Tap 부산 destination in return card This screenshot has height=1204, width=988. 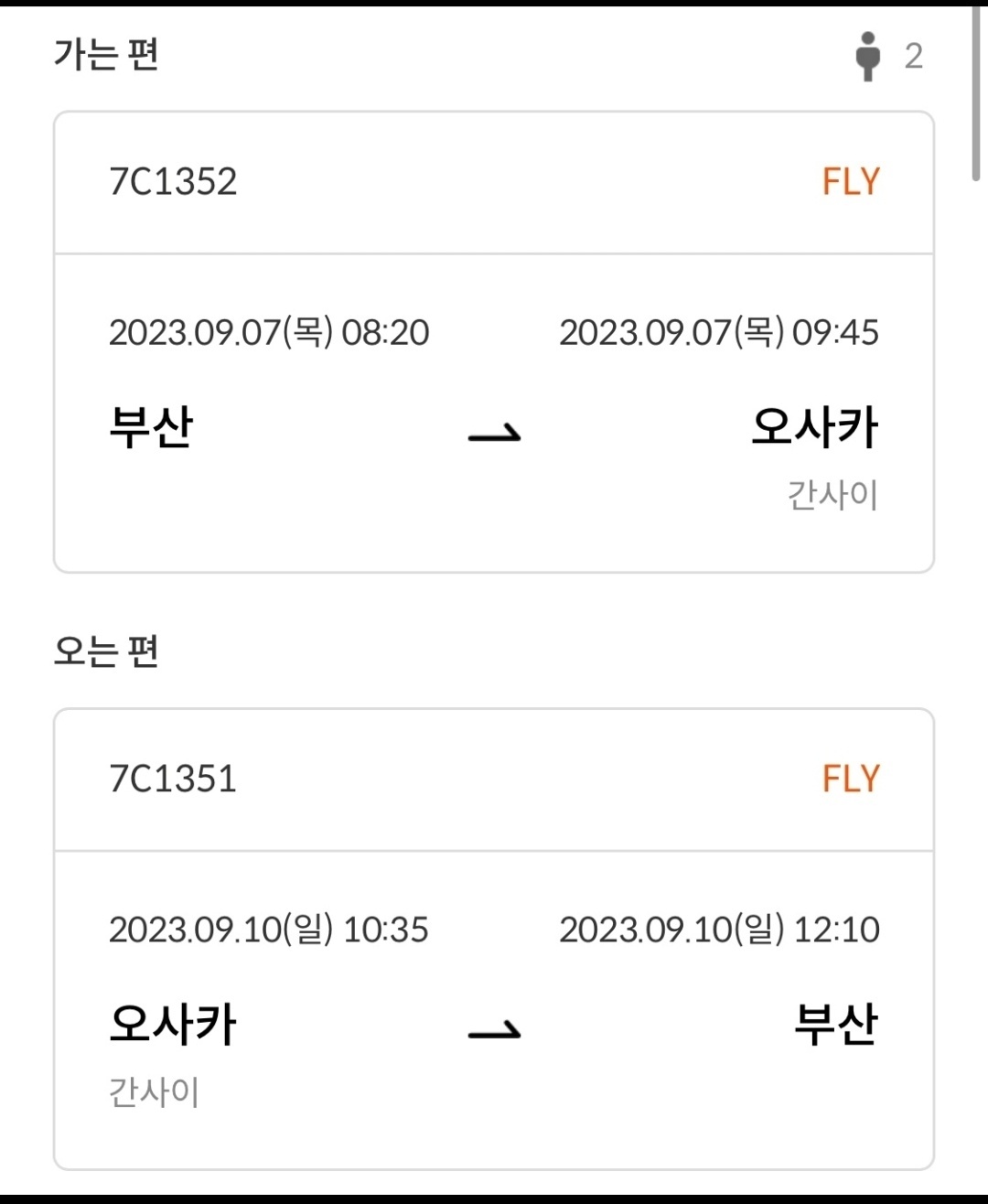click(x=836, y=1025)
